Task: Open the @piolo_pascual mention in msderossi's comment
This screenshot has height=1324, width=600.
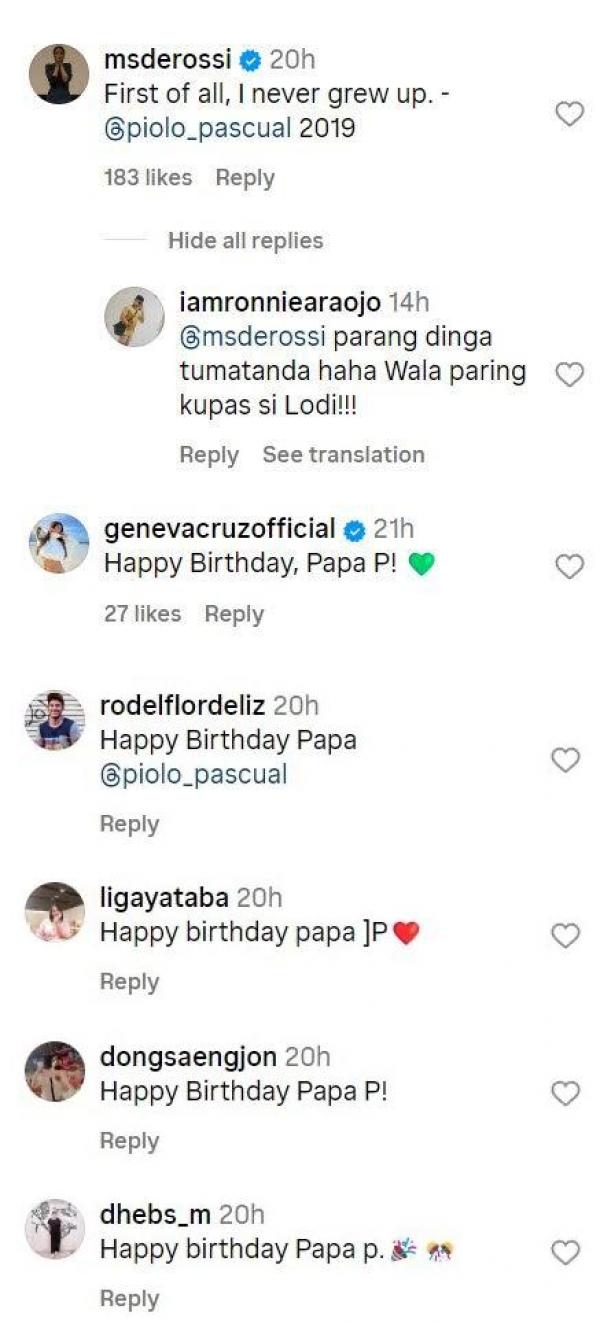Action: pos(197,129)
